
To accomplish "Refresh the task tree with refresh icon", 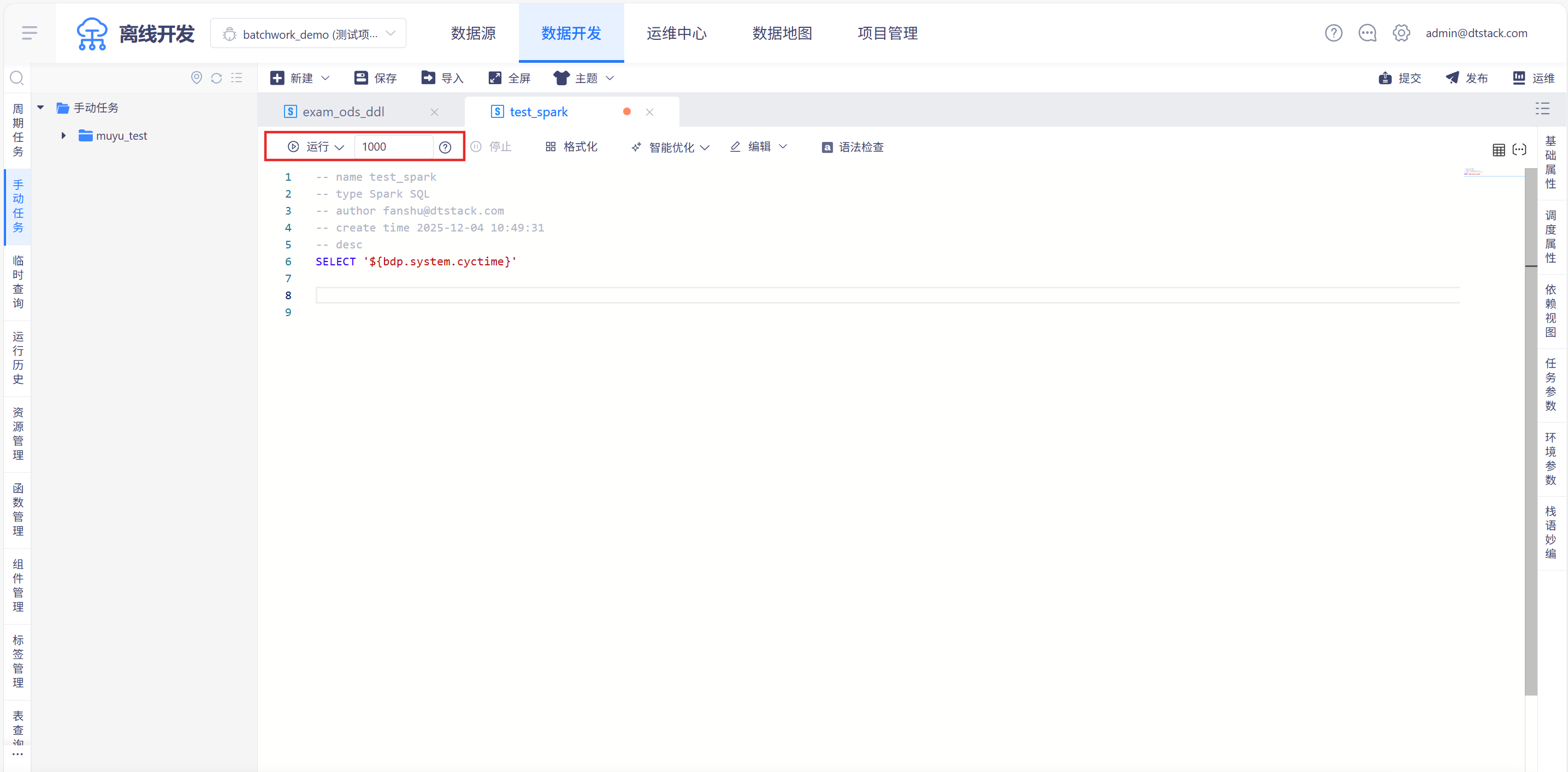I will pyautogui.click(x=216, y=78).
